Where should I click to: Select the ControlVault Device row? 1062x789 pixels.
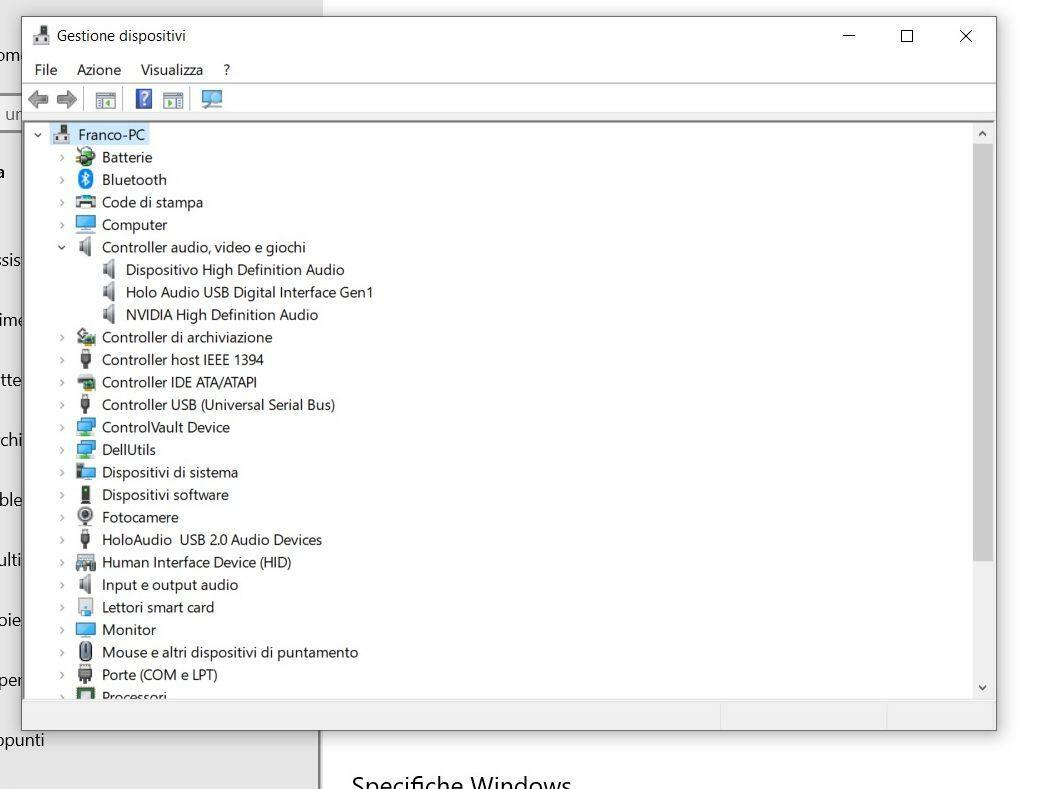[166, 427]
